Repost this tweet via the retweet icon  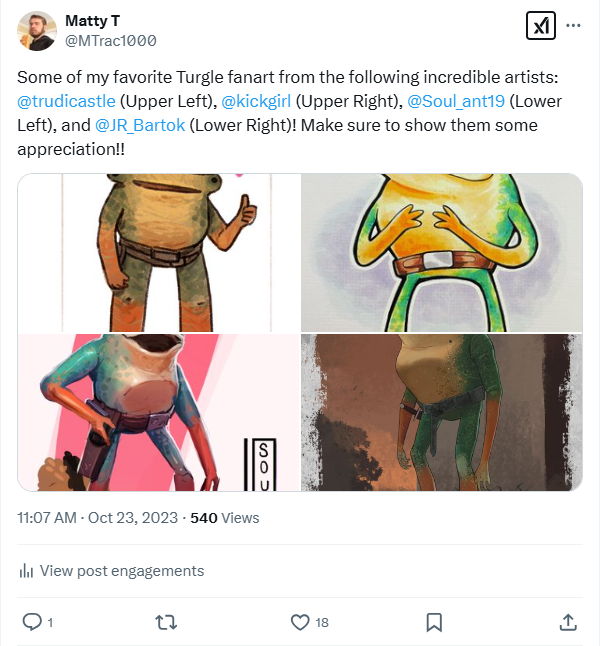pyautogui.click(x=167, y=622)
